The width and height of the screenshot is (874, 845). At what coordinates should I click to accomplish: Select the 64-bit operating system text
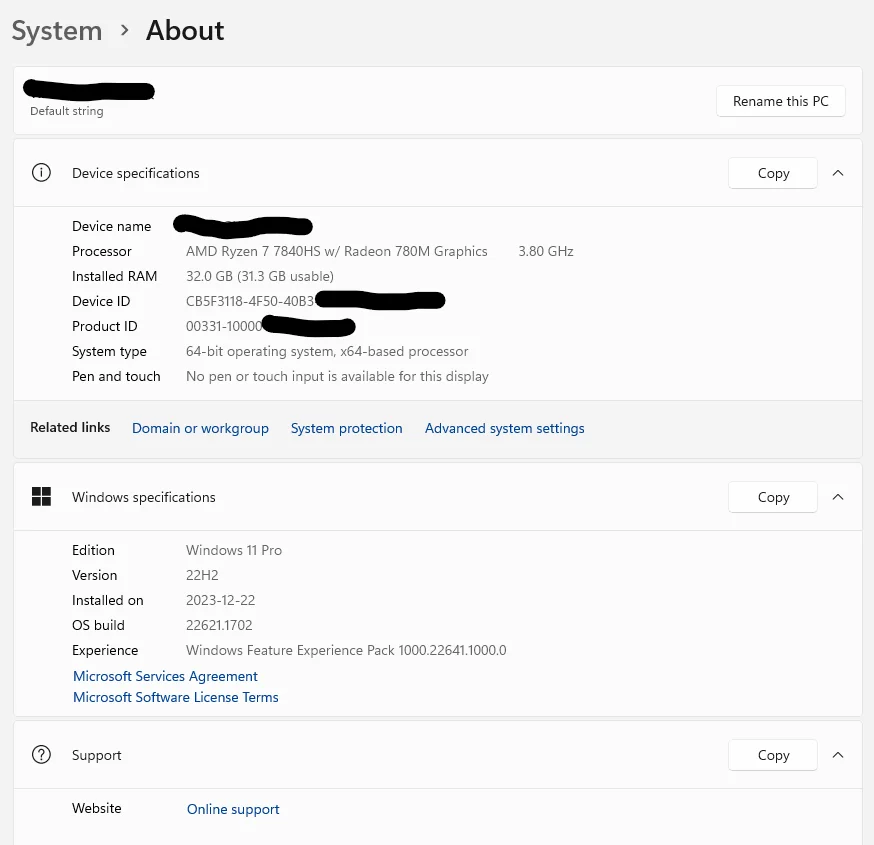click(327, 352)
